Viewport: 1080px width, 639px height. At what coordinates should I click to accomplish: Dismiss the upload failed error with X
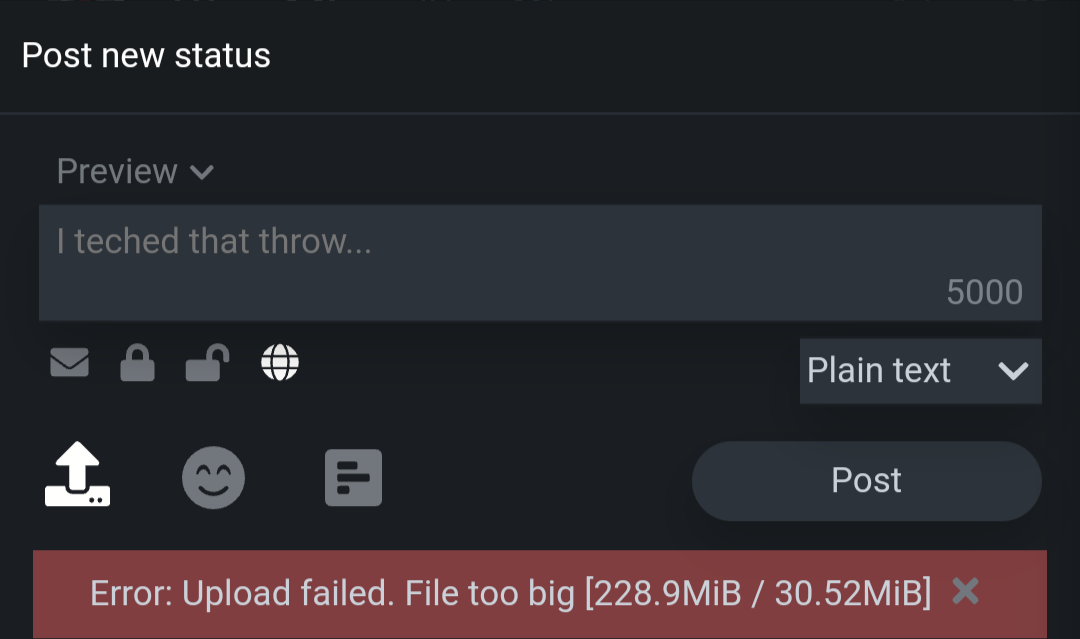point(965,592)
